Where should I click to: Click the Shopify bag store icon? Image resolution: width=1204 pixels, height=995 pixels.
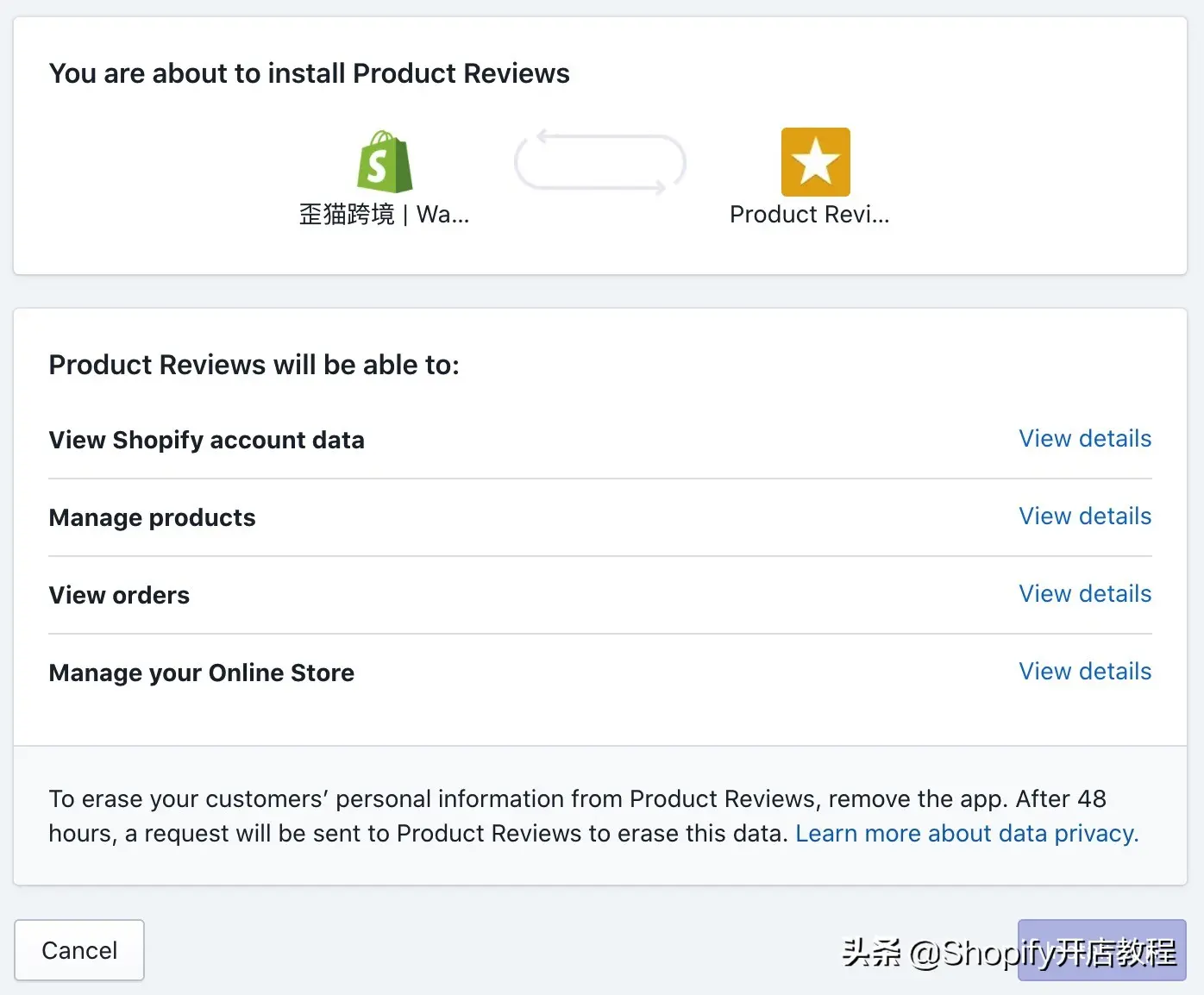tap(385, 162)
